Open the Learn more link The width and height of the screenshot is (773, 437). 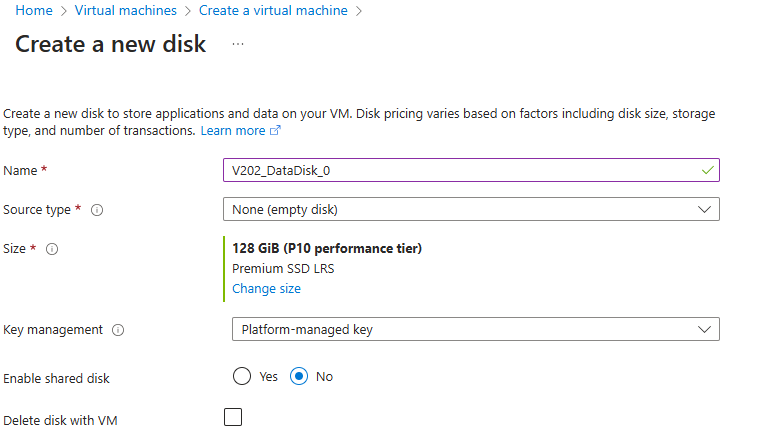coord(233,131)
